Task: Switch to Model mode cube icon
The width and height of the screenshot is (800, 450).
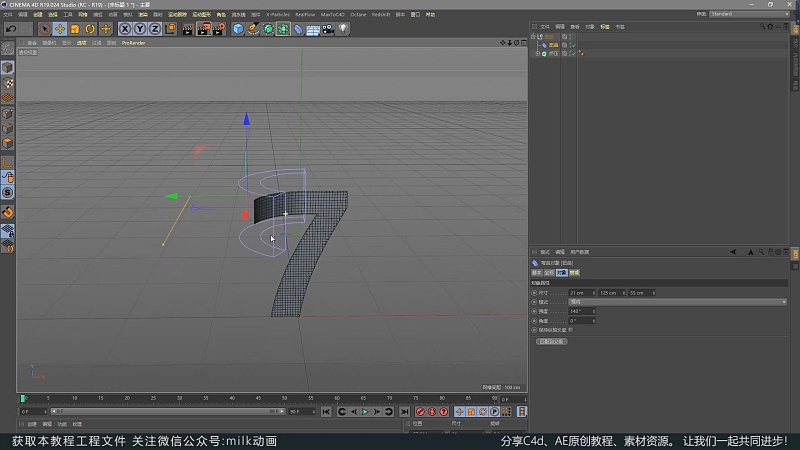Action: point(8,67)
